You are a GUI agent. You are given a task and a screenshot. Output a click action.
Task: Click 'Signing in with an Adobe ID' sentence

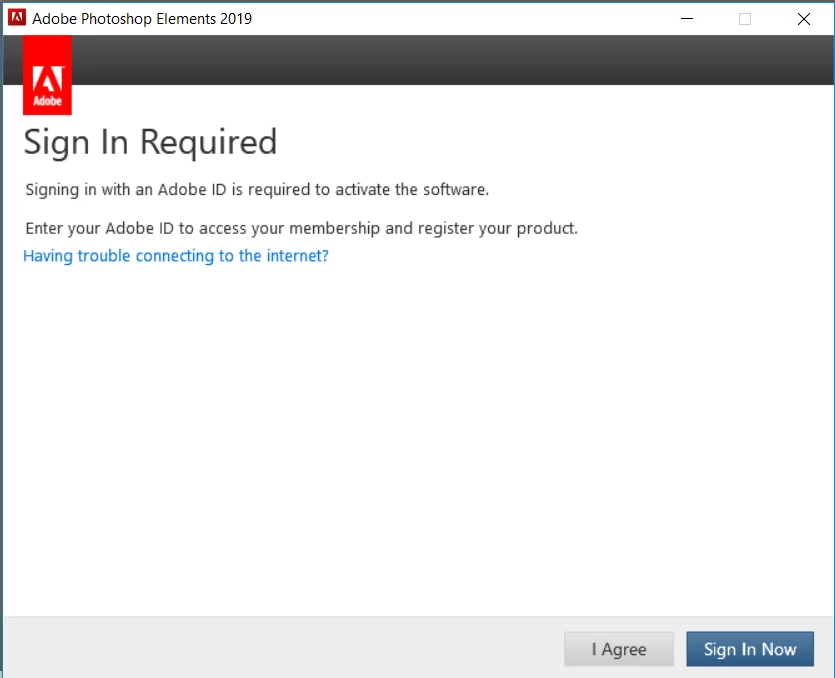257,190
